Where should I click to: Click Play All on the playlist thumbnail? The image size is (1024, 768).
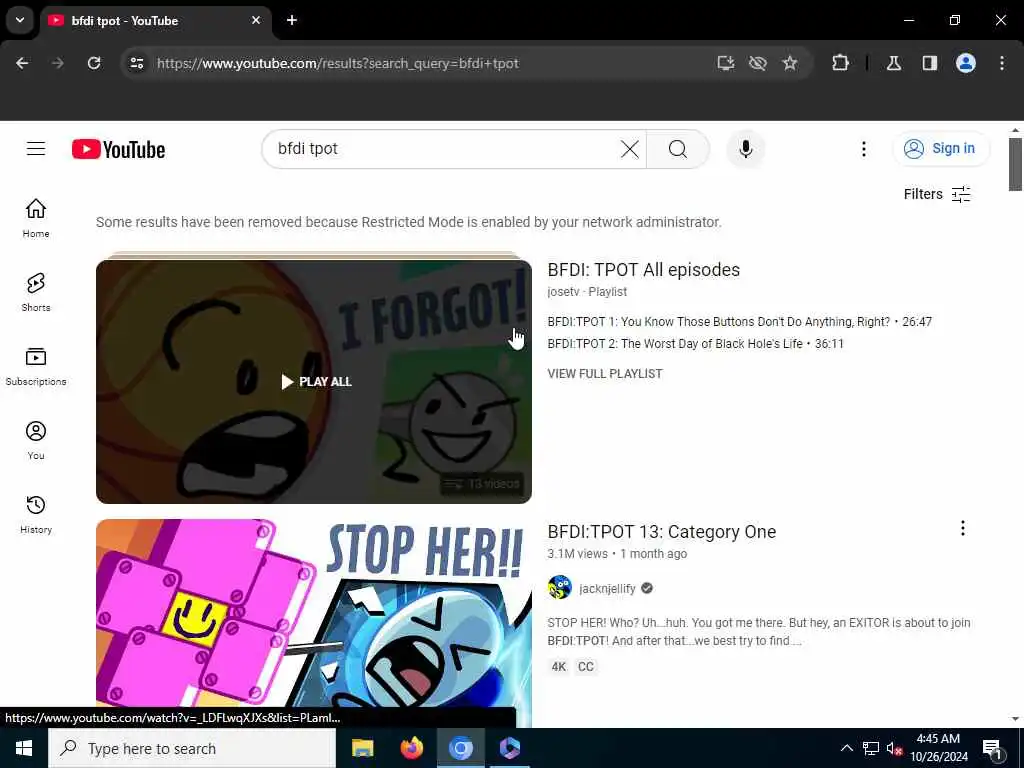[x=316, y=381]
